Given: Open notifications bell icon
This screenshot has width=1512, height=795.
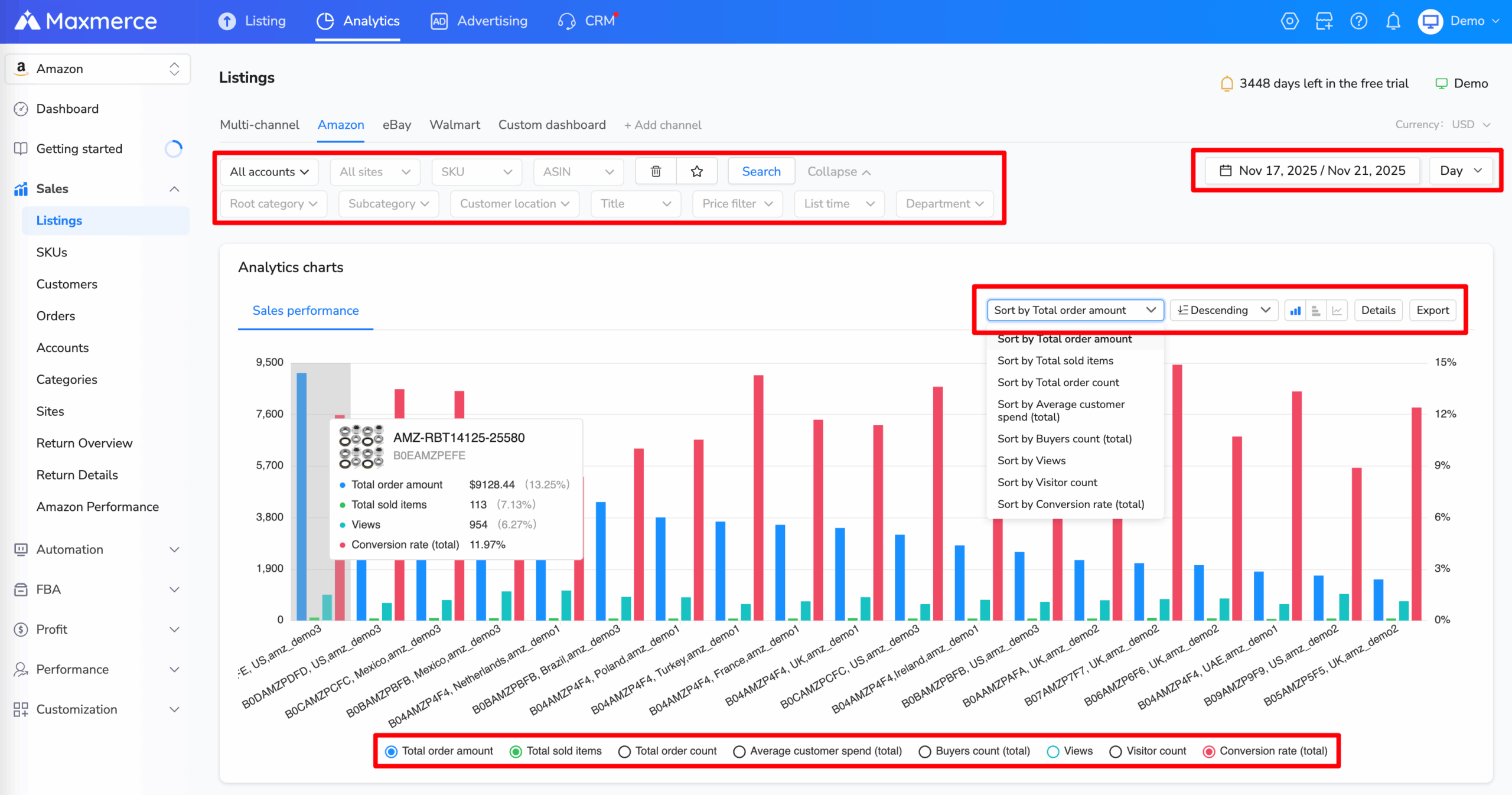Looking at the screenshot, I should (x=1393, y=21).
